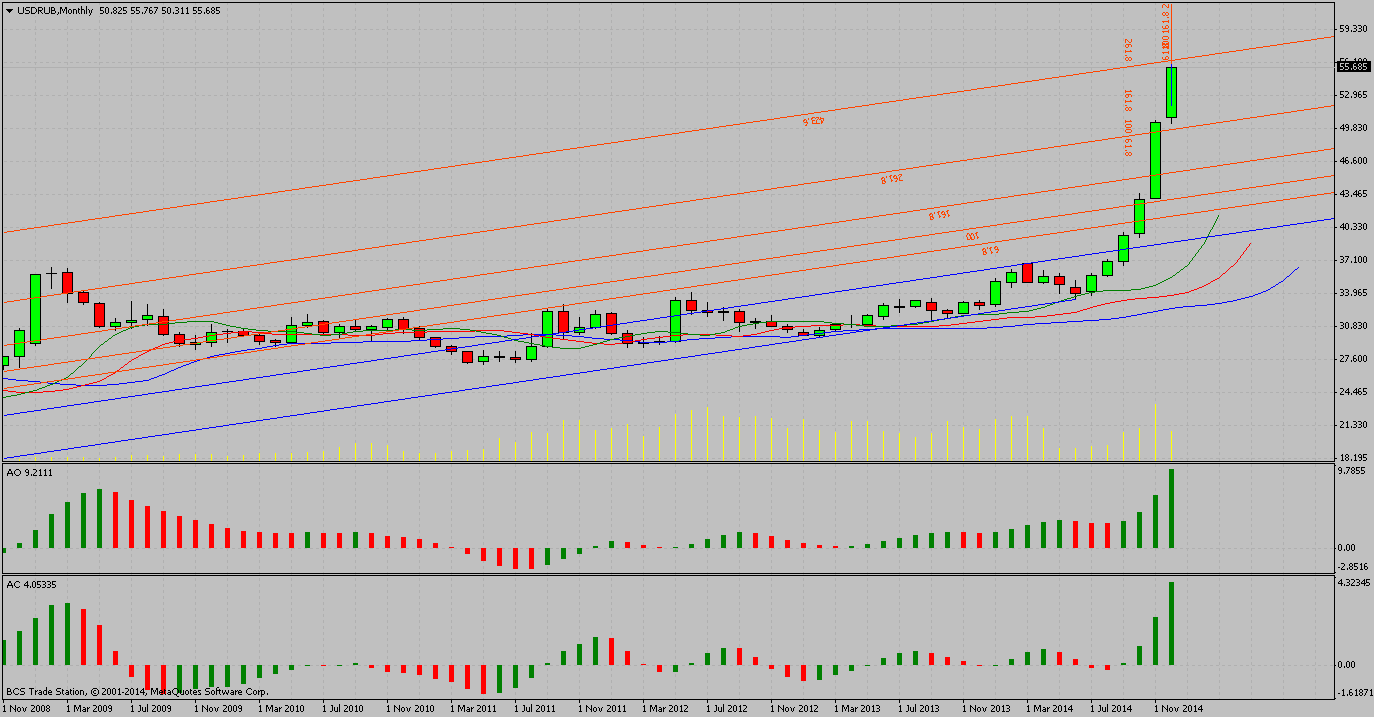This screenshot has width=1374, height=717.
Task: Select the 423.6 Fibonacci channel label
Action: tap(813, 121)
